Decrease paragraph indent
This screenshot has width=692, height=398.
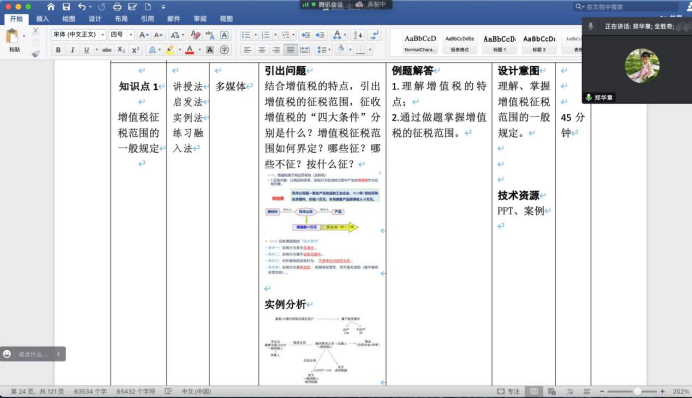click(x=305, y=35)
